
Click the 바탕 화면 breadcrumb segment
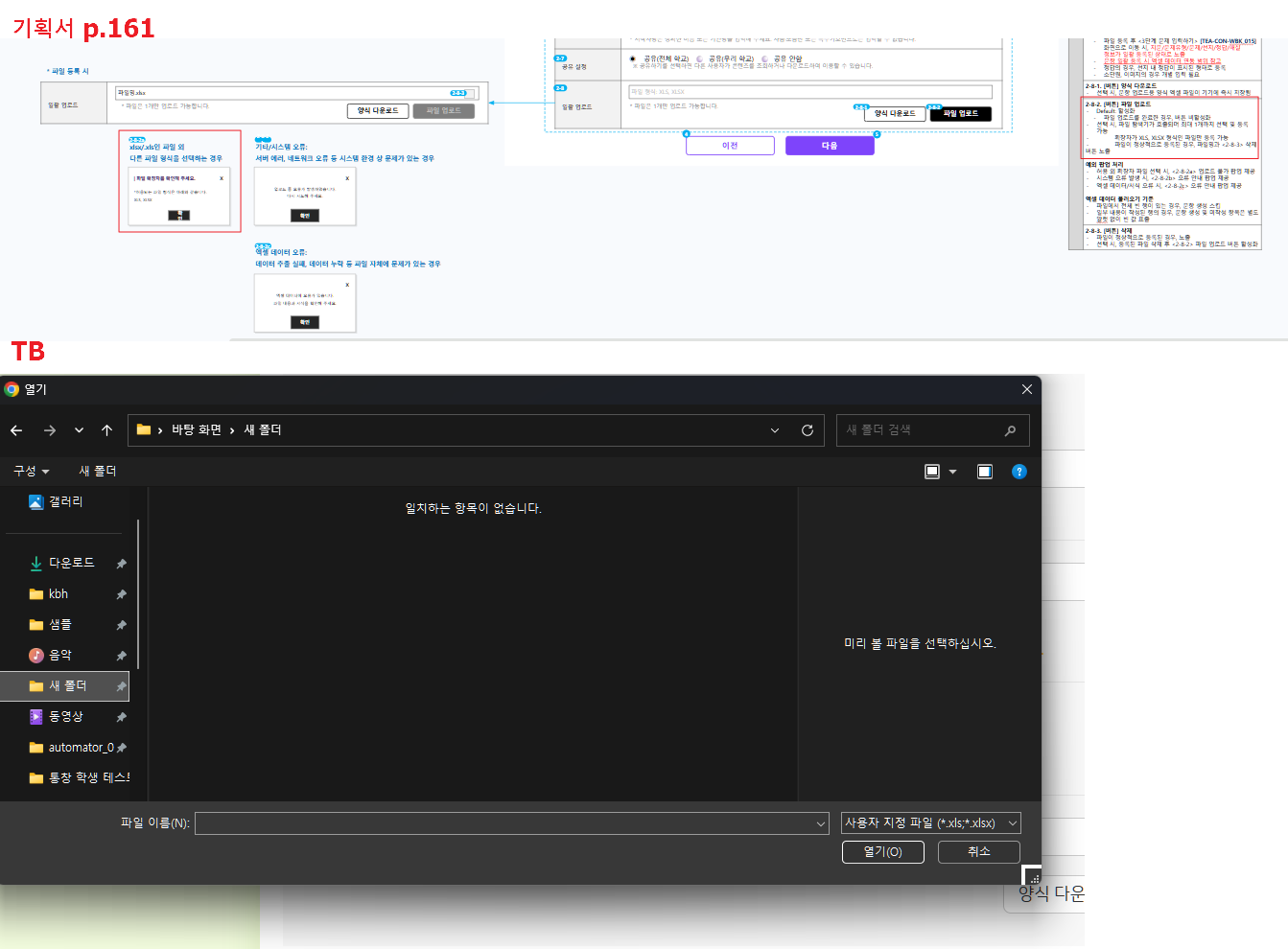click(x=197, y=429)
